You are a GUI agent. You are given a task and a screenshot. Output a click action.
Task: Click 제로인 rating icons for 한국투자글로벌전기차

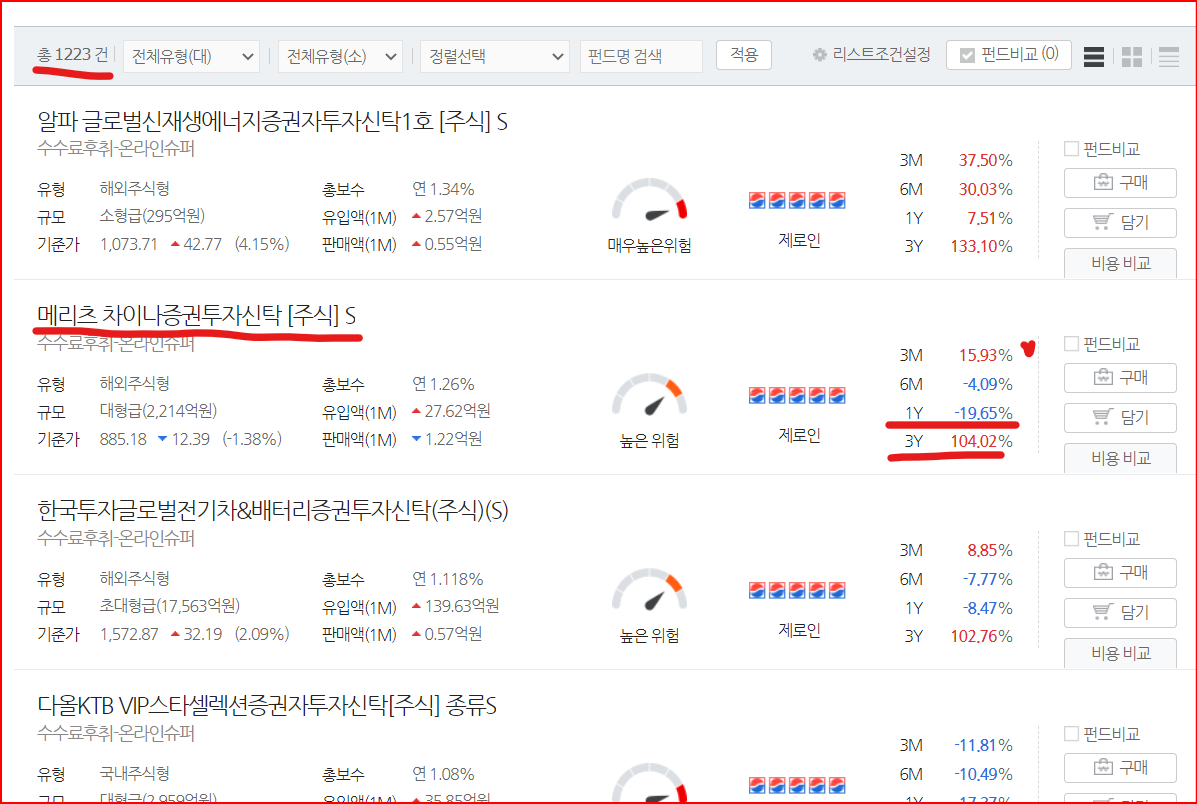(x=797, y=589)
